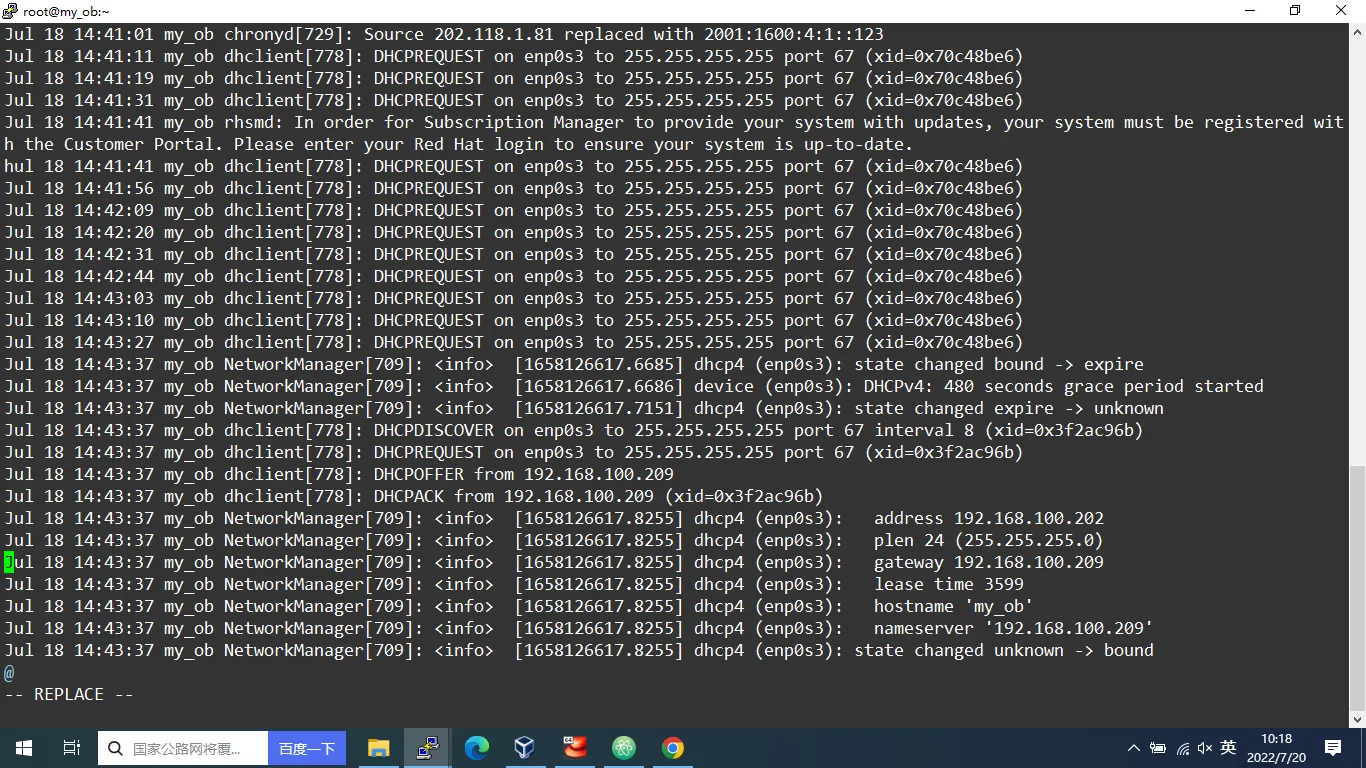Click the muted volume tray icon
Screen dimensions: 1366x768
point(1205,748)
